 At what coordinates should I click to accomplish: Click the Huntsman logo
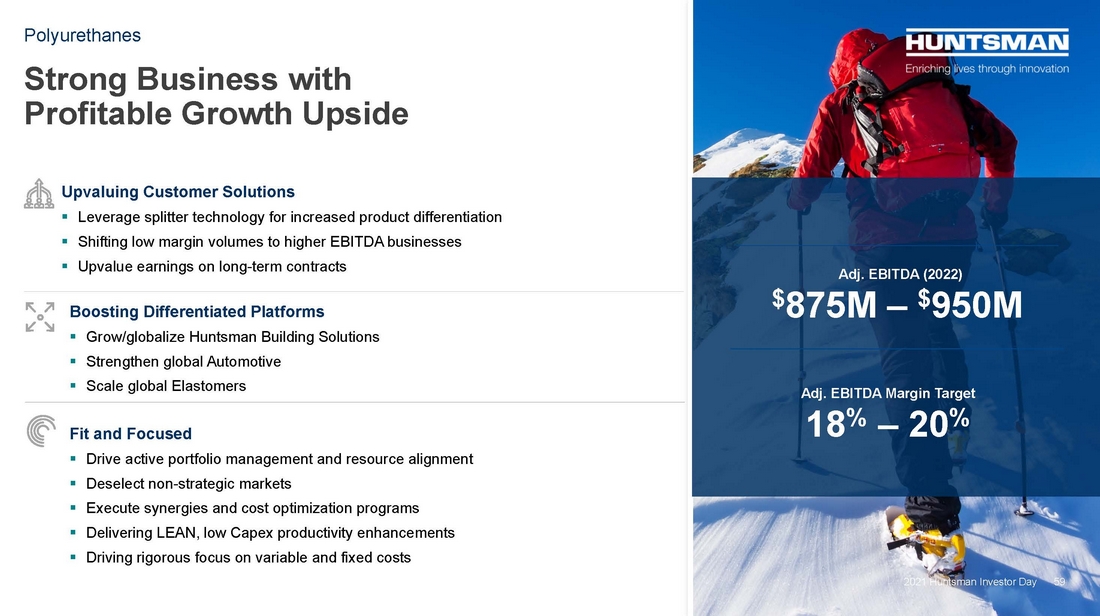(x=987, y=42)
